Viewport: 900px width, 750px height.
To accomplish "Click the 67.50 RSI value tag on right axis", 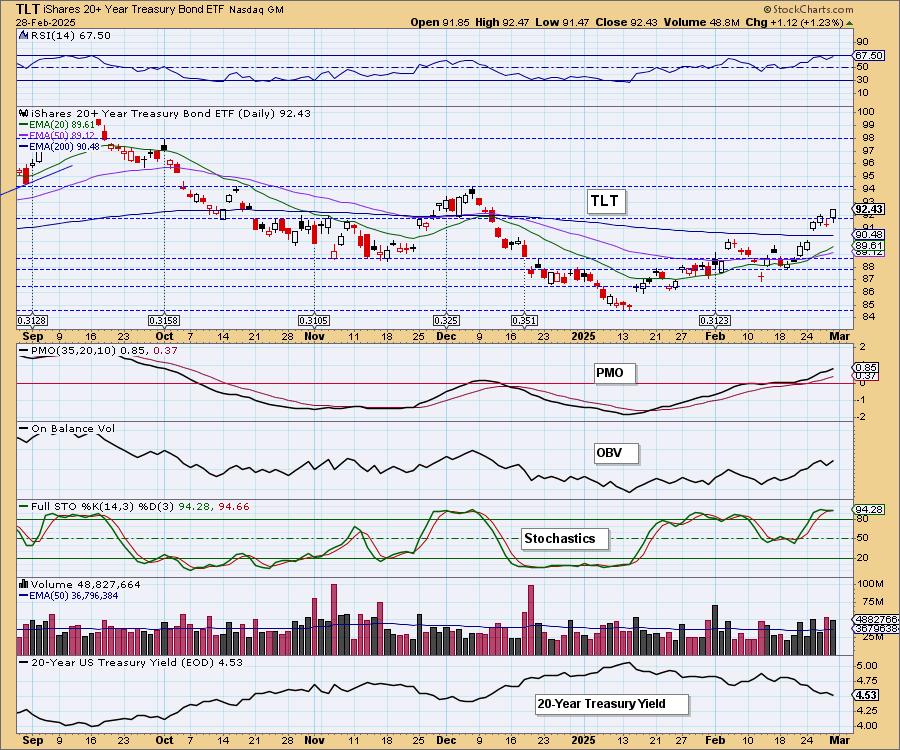I will tap(869, 56).
